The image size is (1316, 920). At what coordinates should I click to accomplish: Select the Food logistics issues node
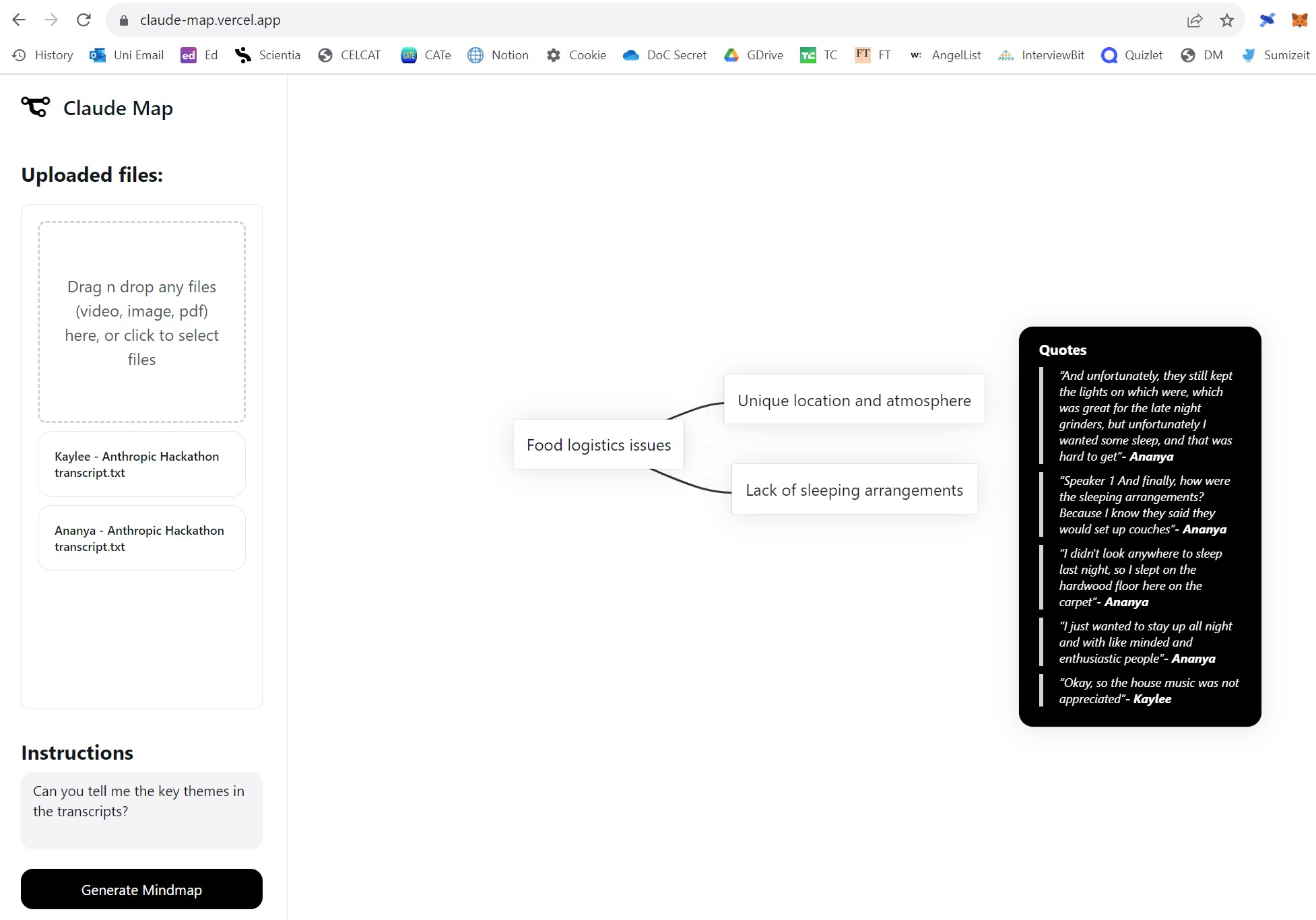tap(598, 445)
